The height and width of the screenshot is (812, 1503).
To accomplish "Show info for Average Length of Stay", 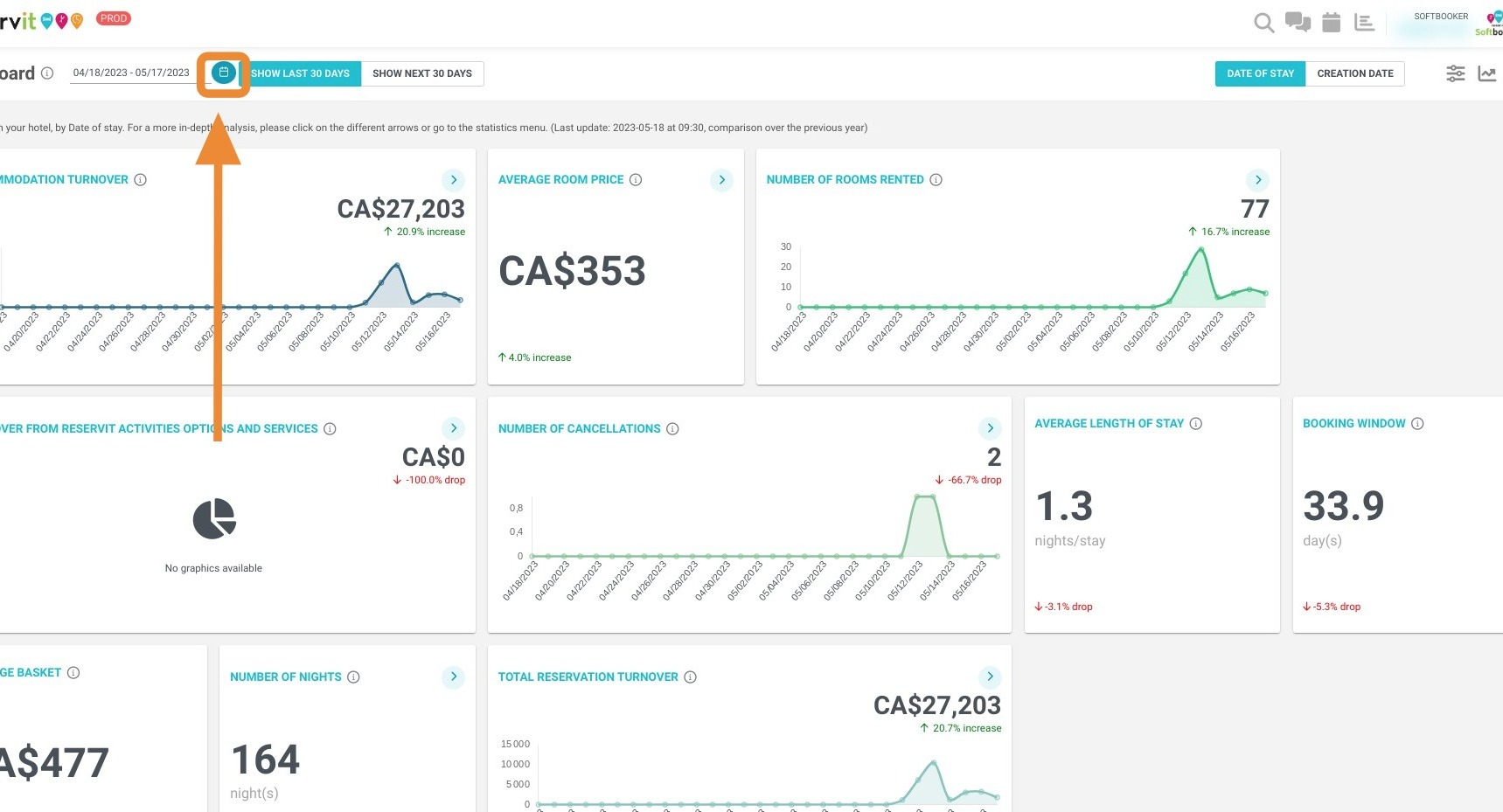I will [x=1195, y=423].
